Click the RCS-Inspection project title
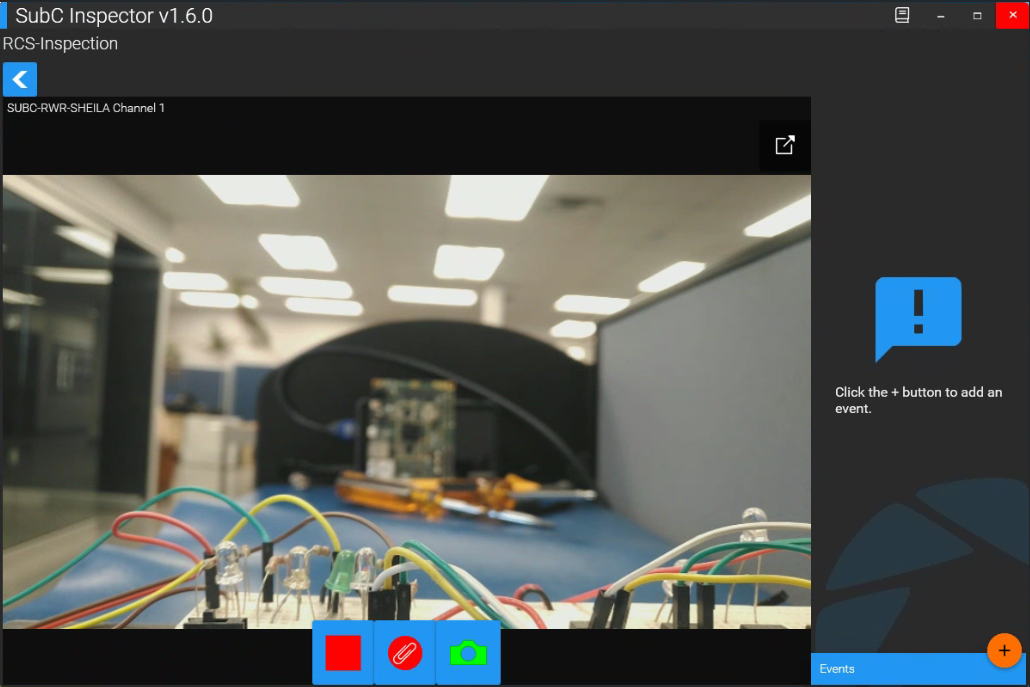This screenshot has width=1030, height=687. [61, 44]
